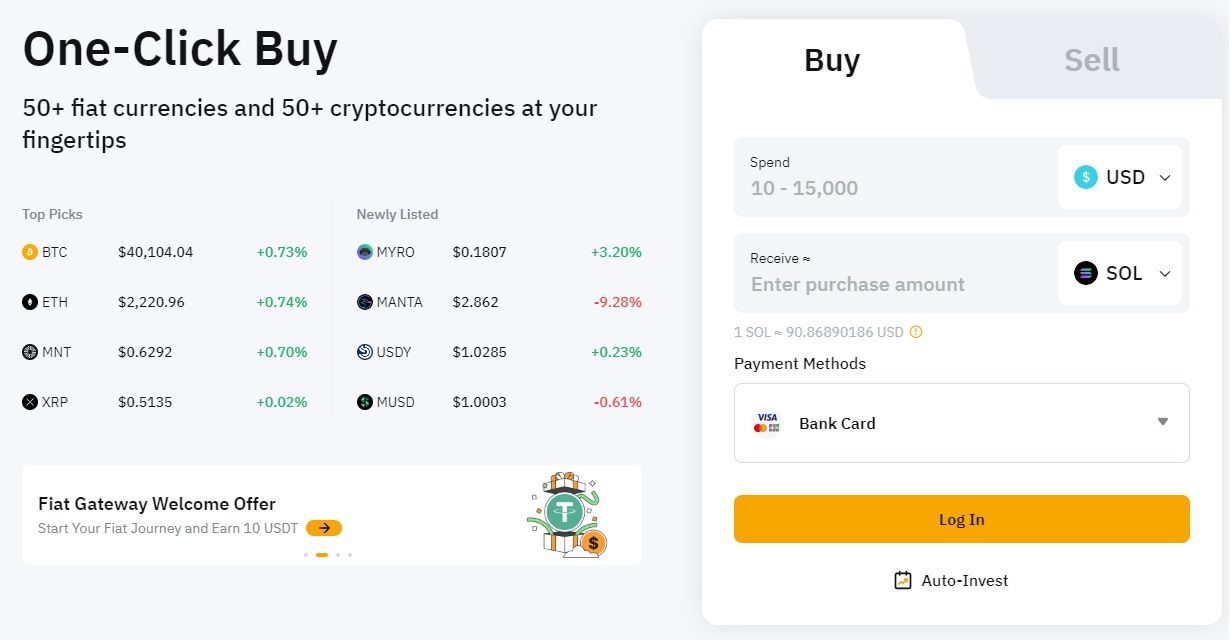The width and height of the screenshot is (1232, 640).
Task: Click the exchange rate info icon
Action: [915, 332]
